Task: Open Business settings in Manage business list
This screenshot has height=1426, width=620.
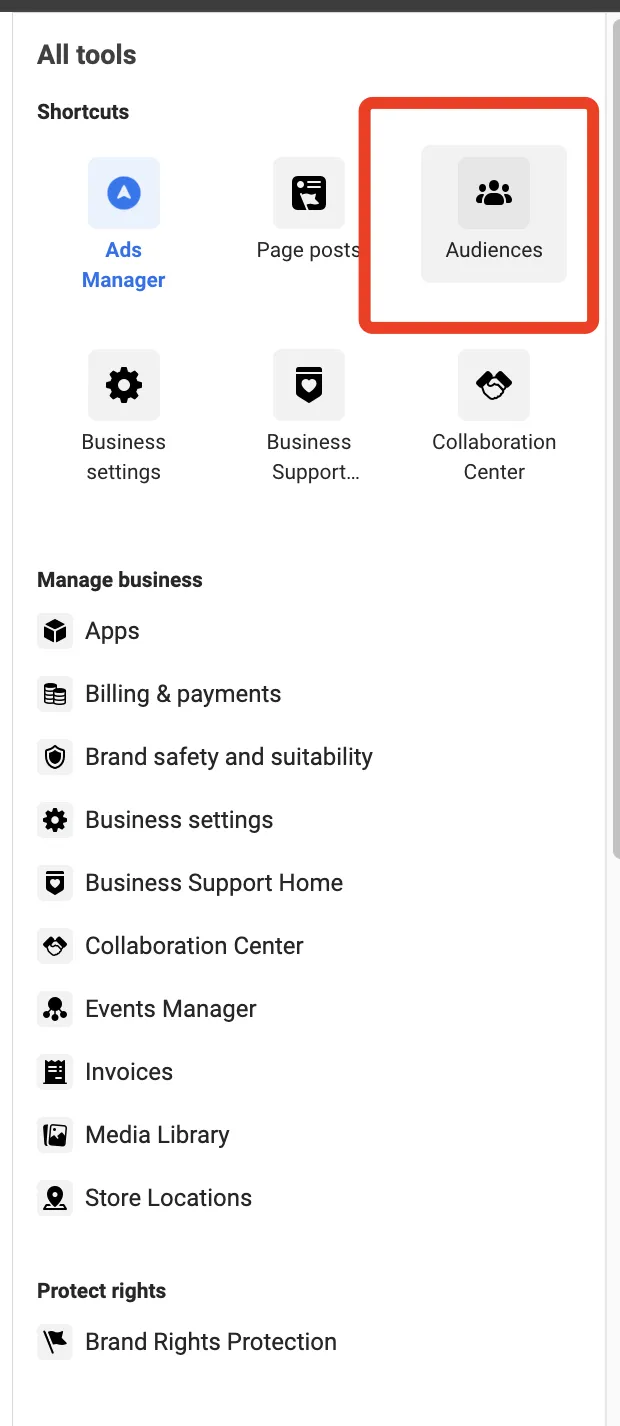Action: point(179,820)
